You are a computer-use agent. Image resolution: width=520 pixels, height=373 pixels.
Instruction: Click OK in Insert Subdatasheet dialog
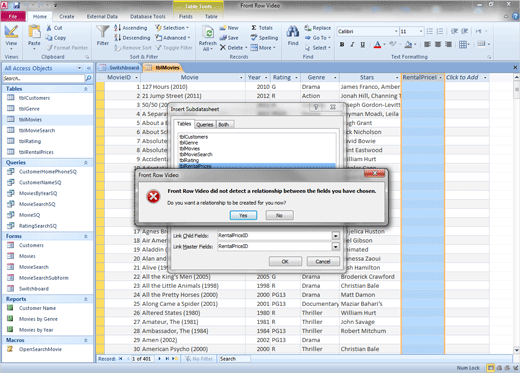coord(285,261)
